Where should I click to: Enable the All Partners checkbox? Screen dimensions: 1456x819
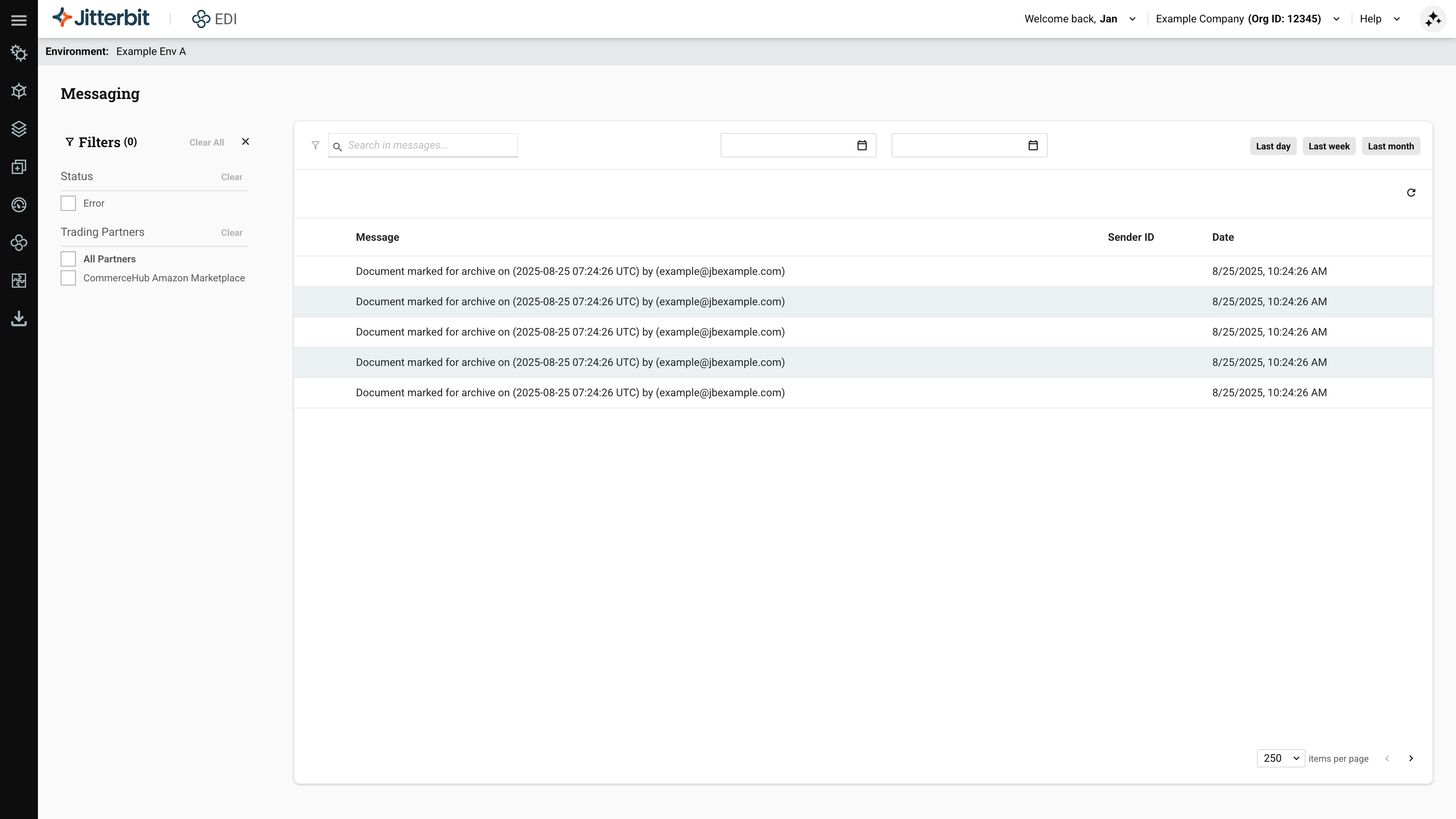coord(68,259)
